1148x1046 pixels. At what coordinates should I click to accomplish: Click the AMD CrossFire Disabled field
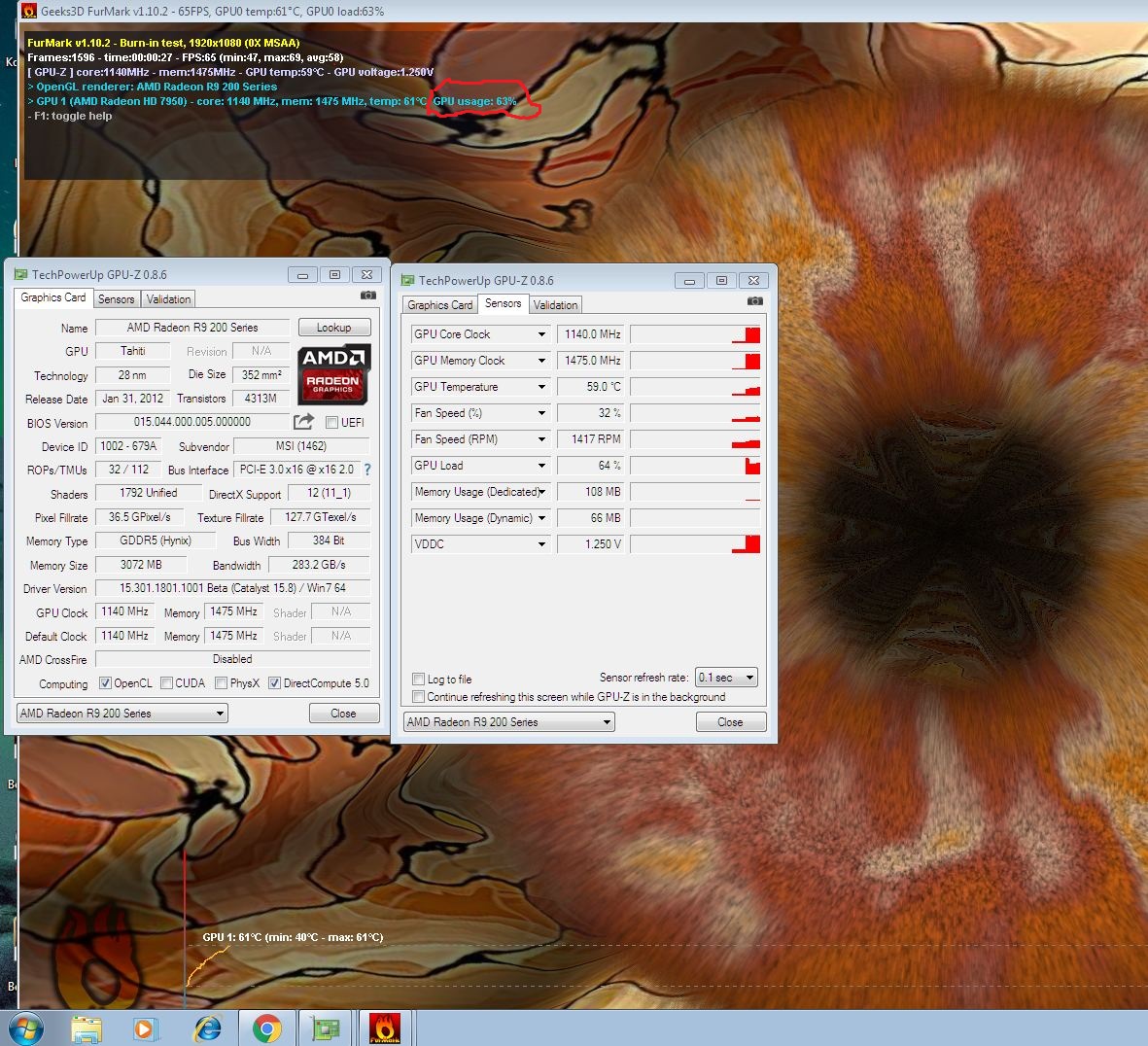[233, 659]
